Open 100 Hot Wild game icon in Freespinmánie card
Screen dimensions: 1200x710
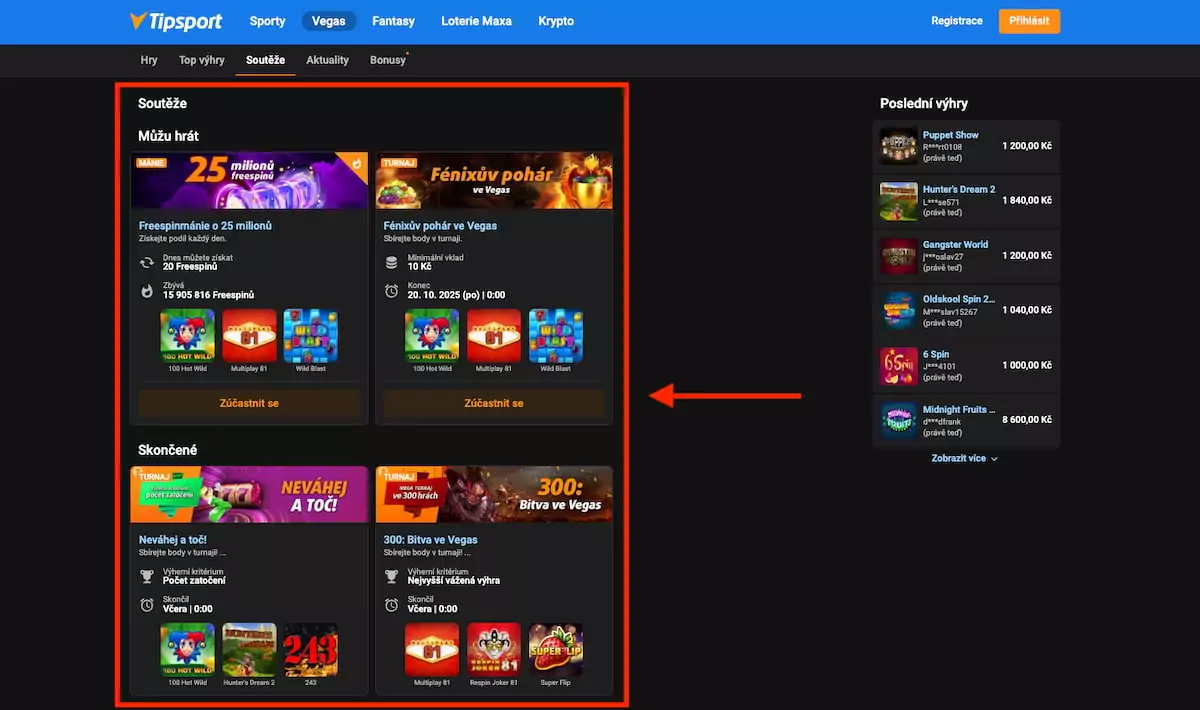(x=187, y=335)
